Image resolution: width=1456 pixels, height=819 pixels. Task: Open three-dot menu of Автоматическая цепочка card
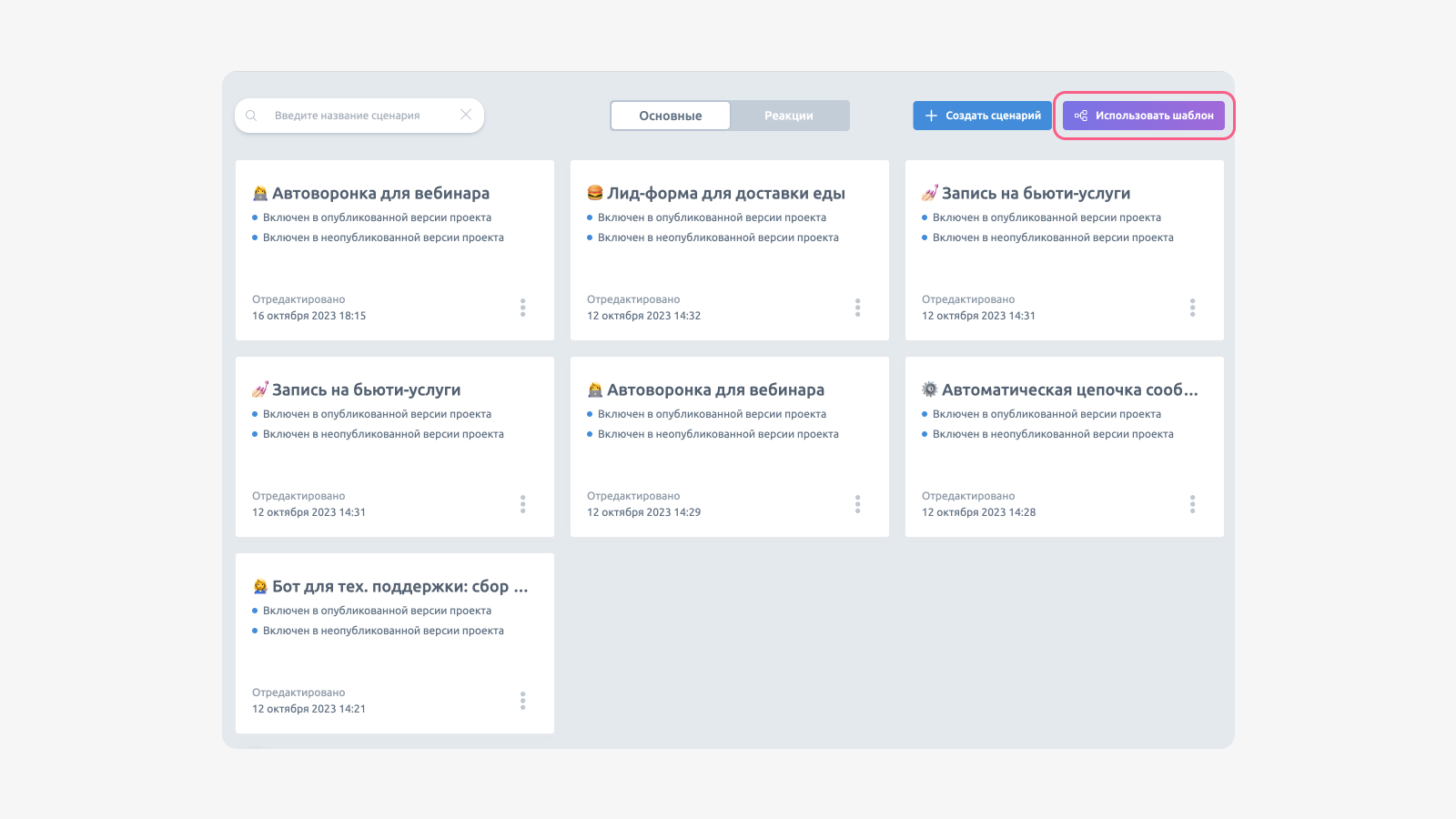[x=1192, y=504]
